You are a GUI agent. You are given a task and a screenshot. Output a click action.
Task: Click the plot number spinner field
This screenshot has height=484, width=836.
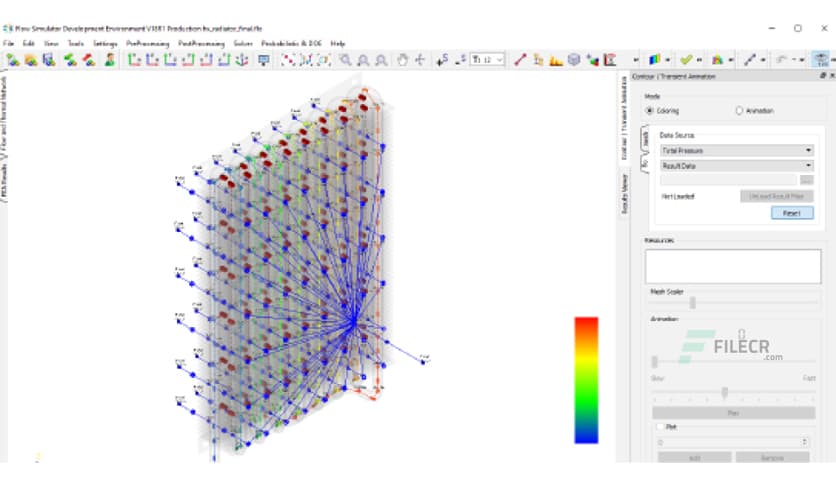(733, 442)
